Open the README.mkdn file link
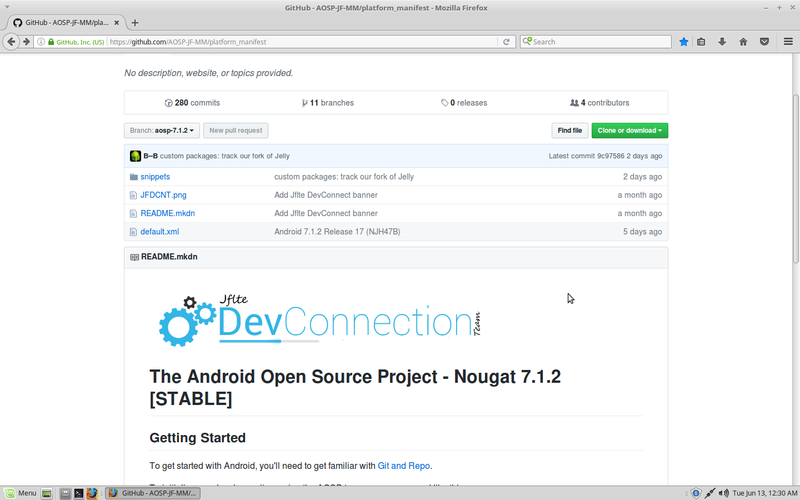Image resolution: width=800 pixels, height=500 pixels. pyautogui.click(x=167, y=213)
